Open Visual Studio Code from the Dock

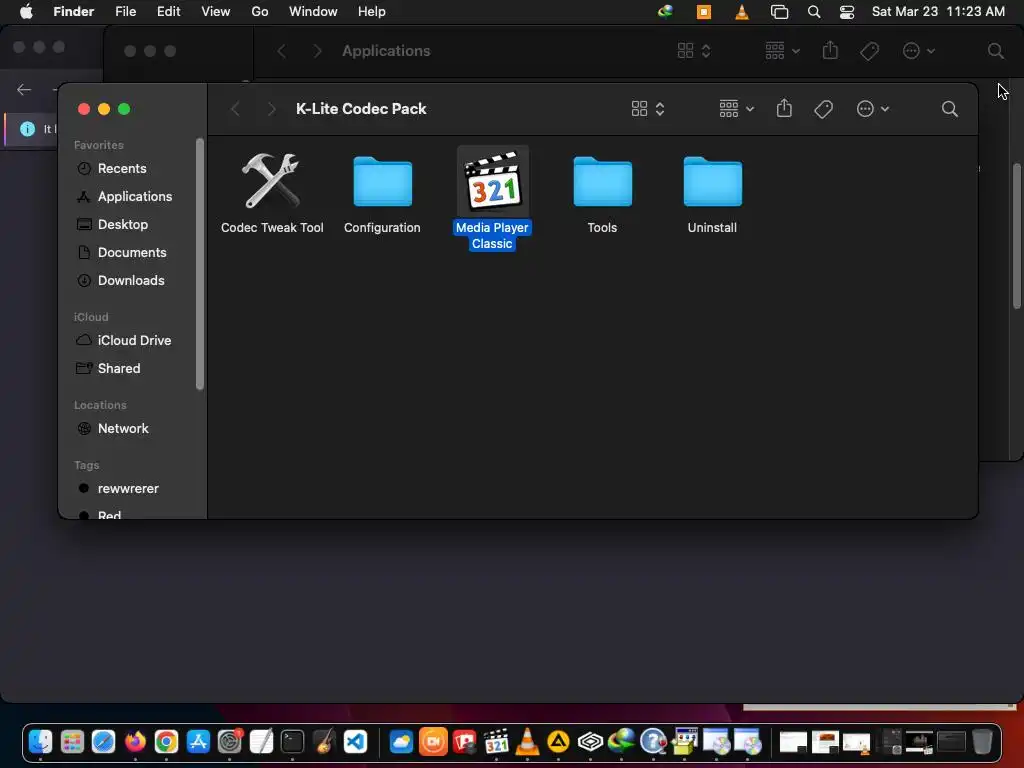pos(355,742)
